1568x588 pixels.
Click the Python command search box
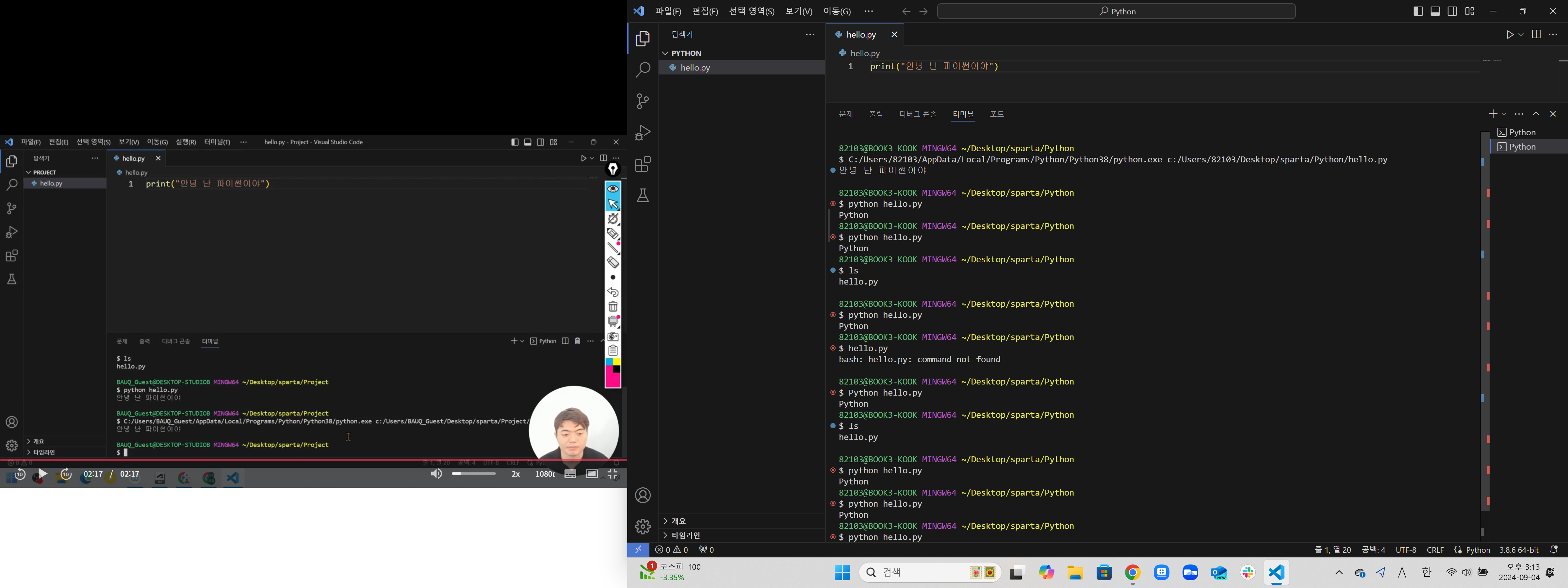tap(1116, 11)
